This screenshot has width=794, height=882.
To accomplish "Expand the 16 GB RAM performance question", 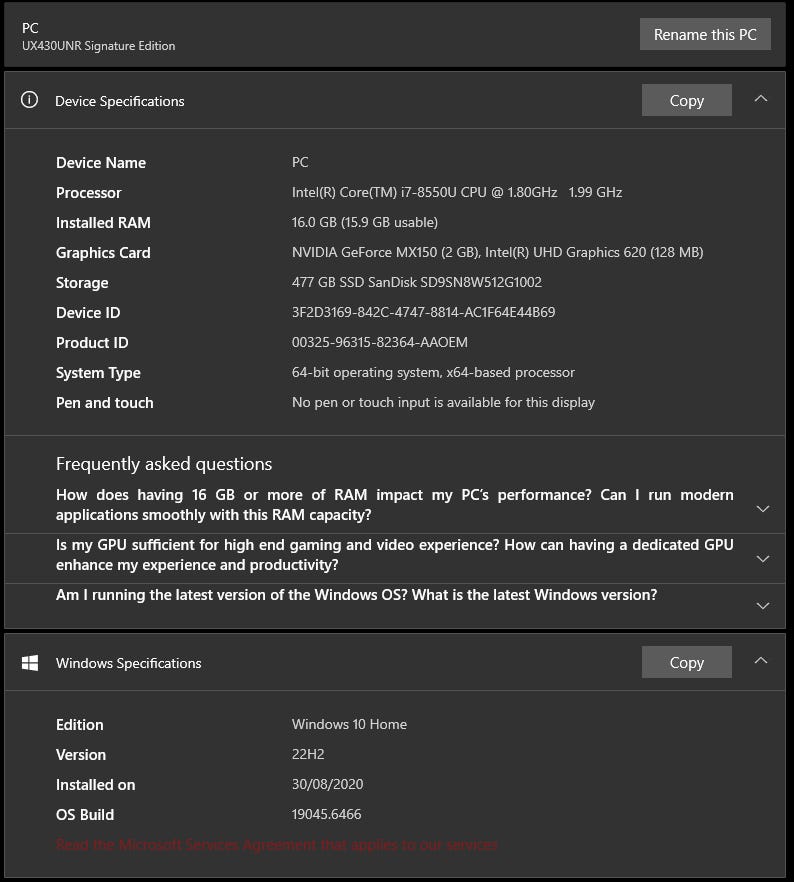I will coord(763,508).
